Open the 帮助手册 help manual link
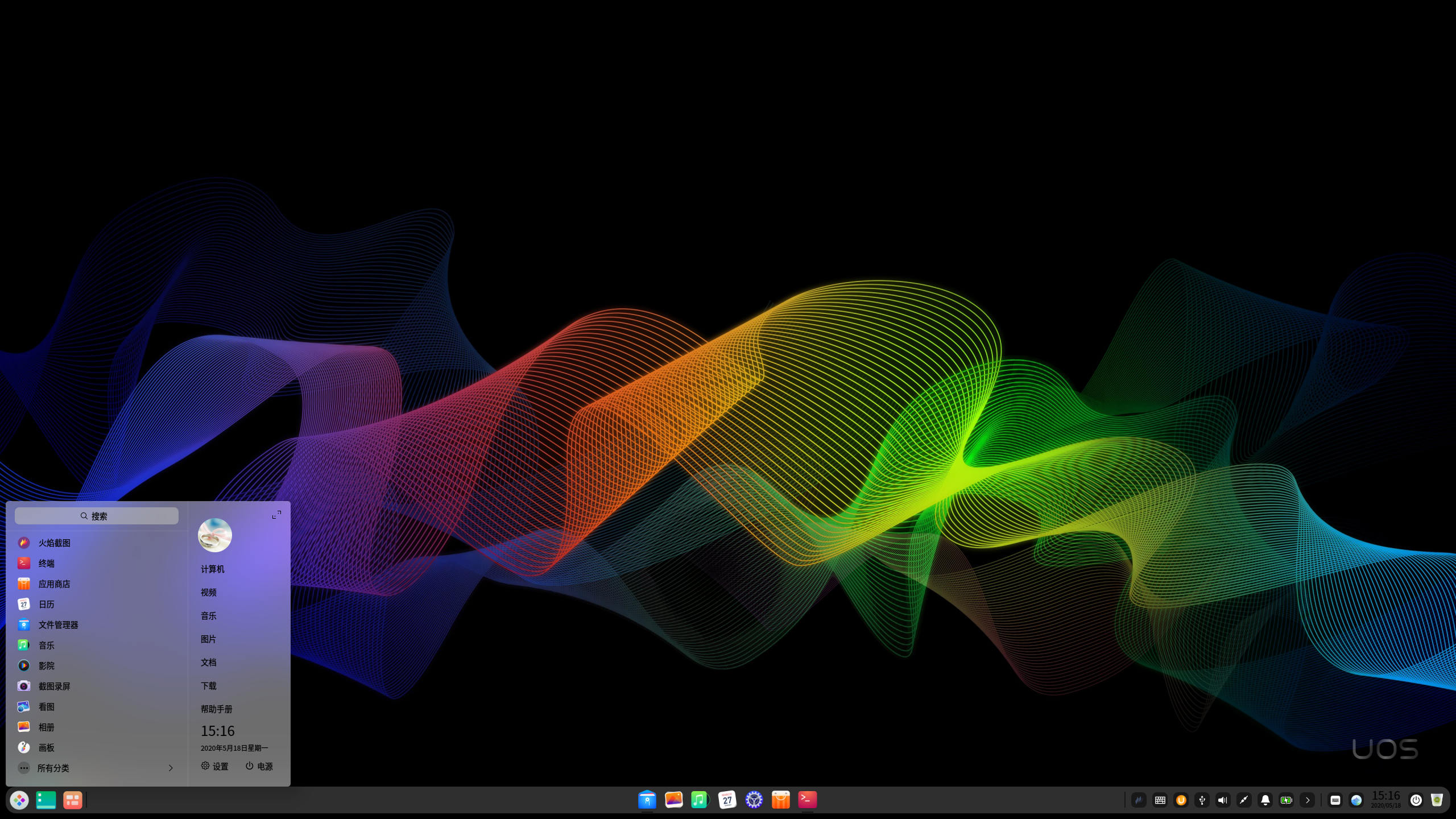 click(217, 709)
